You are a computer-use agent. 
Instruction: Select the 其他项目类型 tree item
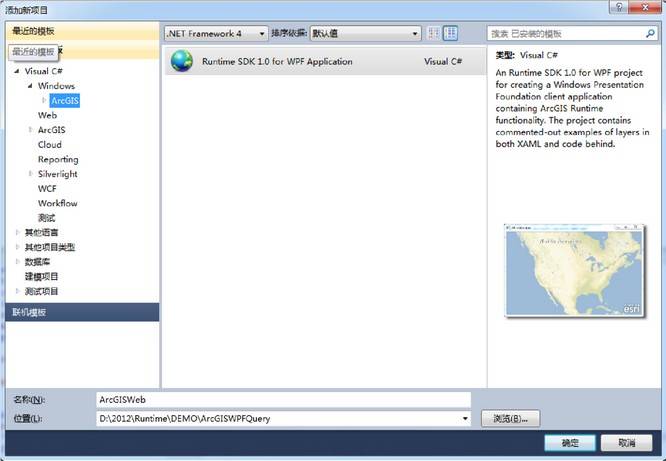(x=50, y=247)
